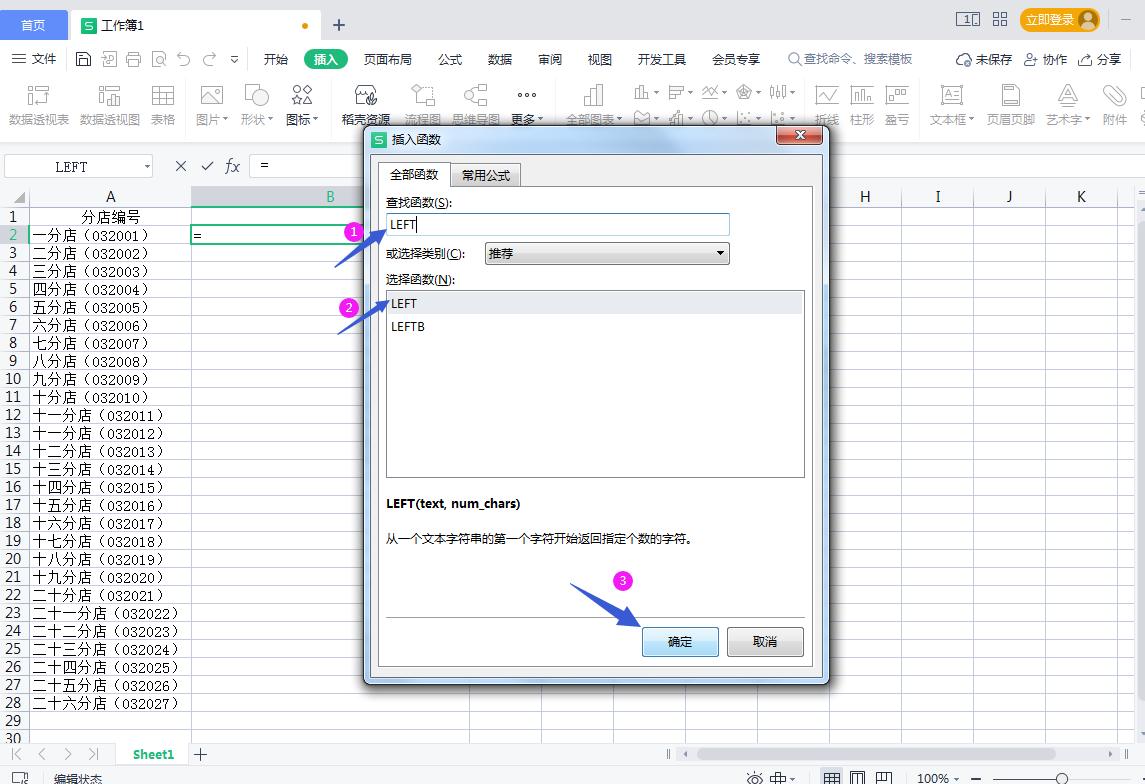Viewport: 1145px width, 784px height.
Task: Click the 分享 share button
Action: coord(1100,59)
